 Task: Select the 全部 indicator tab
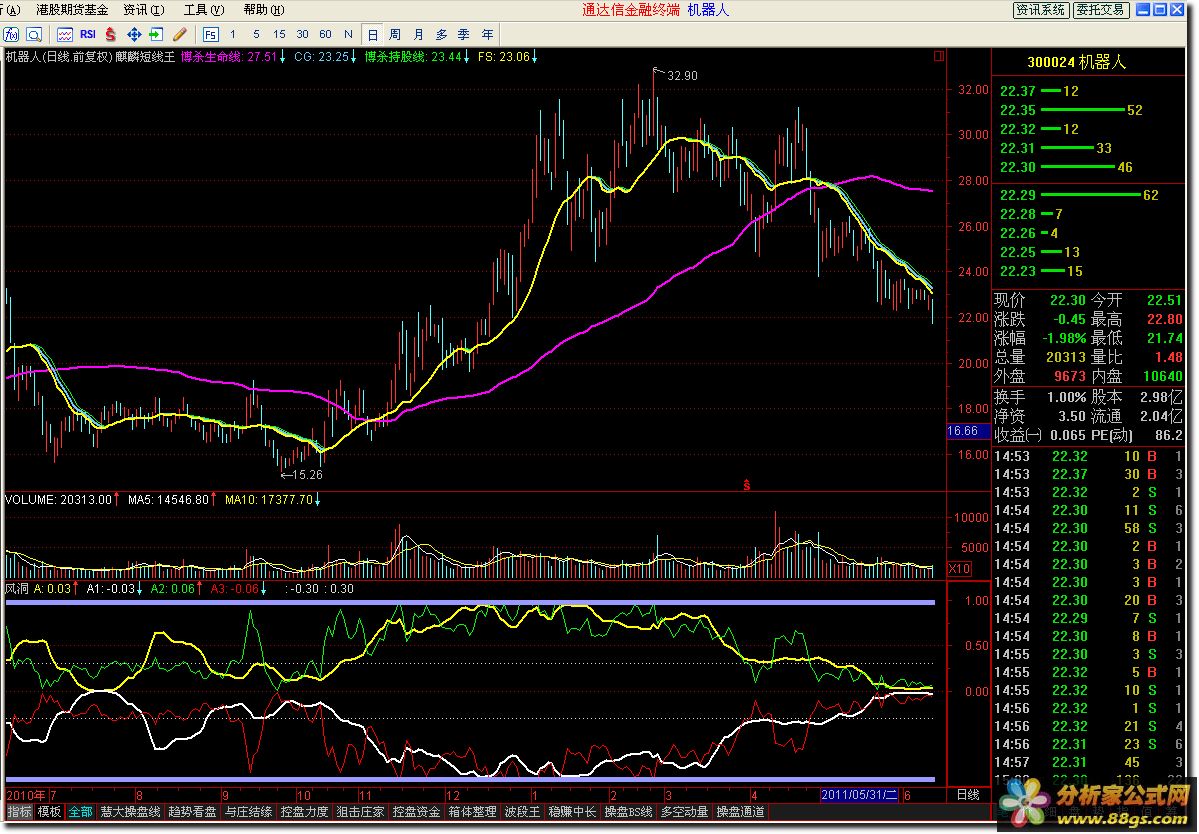(x=80, y=812)
